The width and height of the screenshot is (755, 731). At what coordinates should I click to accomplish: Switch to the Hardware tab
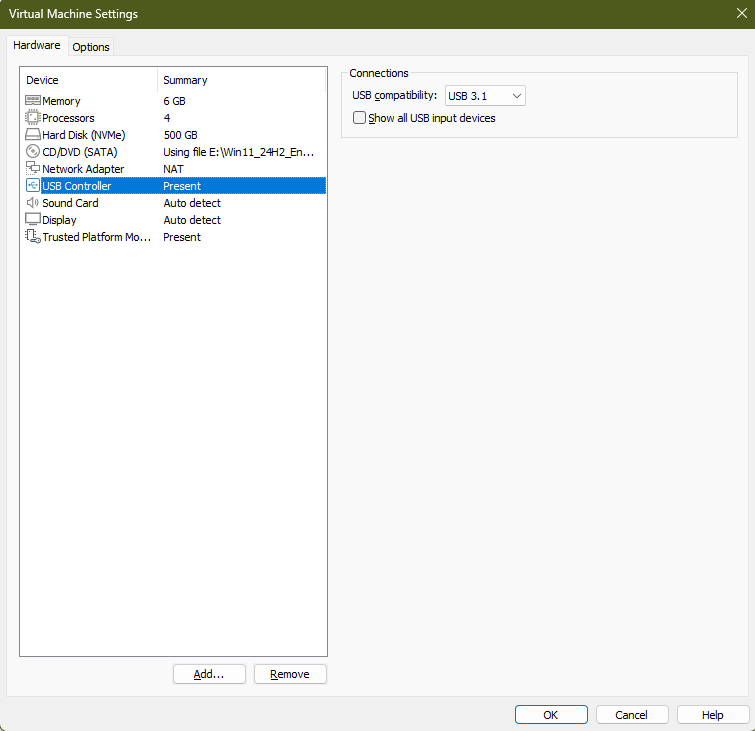pyautogui.click(x=37, y=45)
